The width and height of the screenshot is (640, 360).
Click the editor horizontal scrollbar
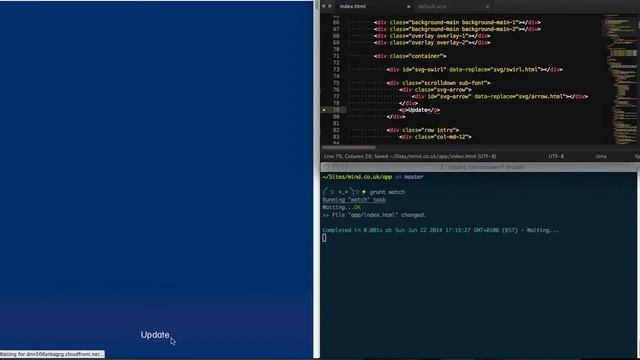[348, 147]
